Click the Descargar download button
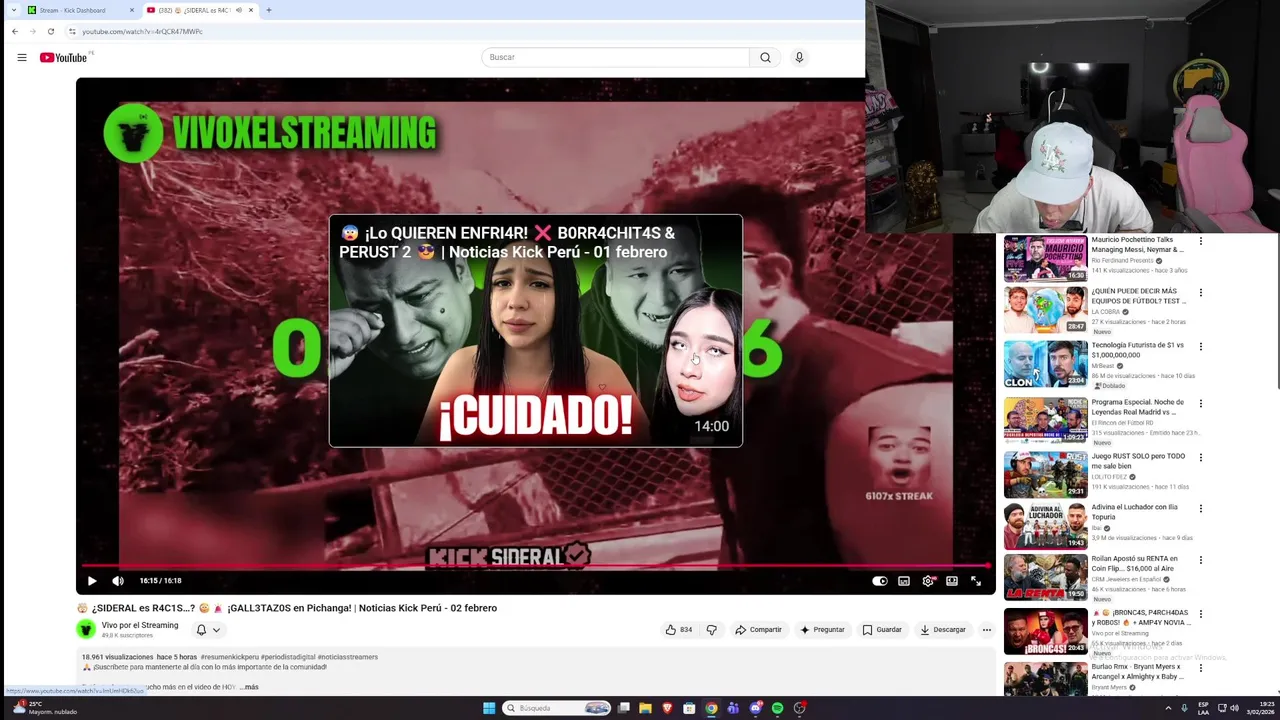Screen dimensions: 1280x720 tap(943, 630)
